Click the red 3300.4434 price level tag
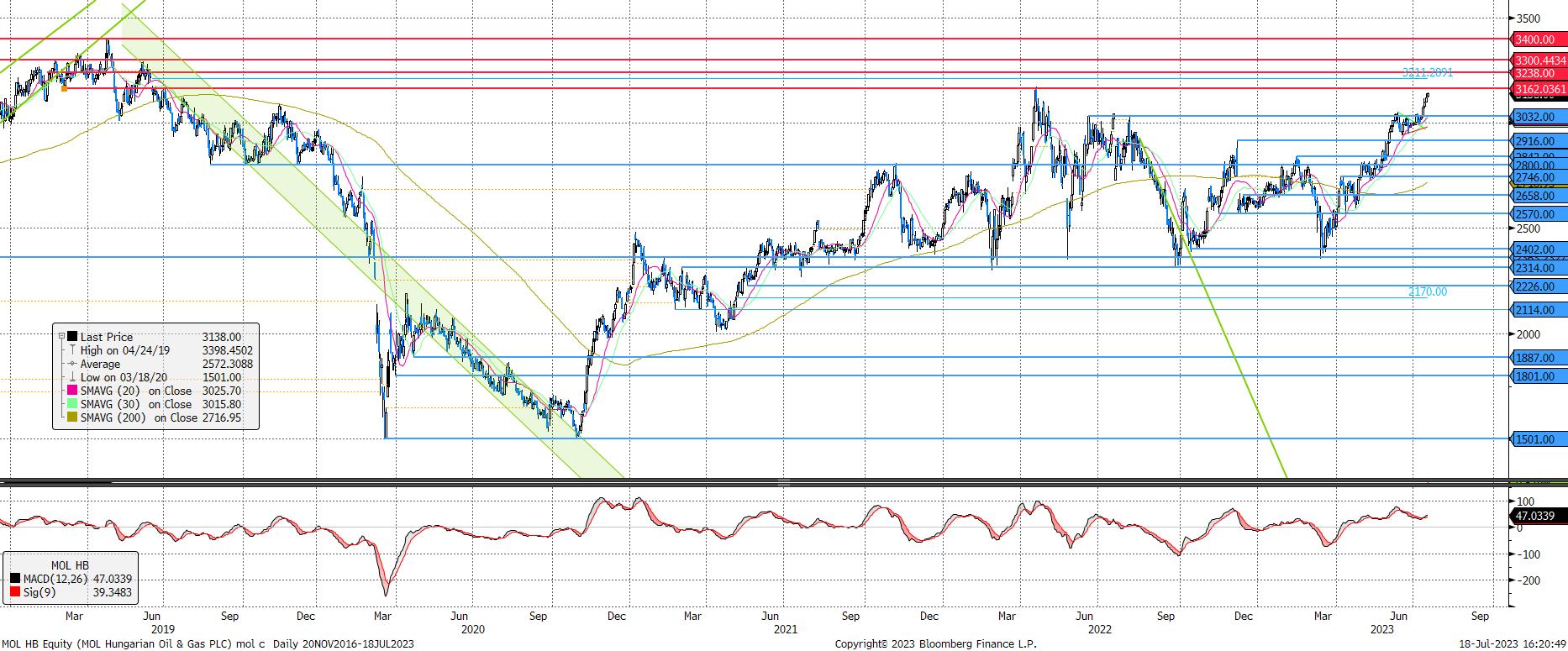 [1539, 60]
